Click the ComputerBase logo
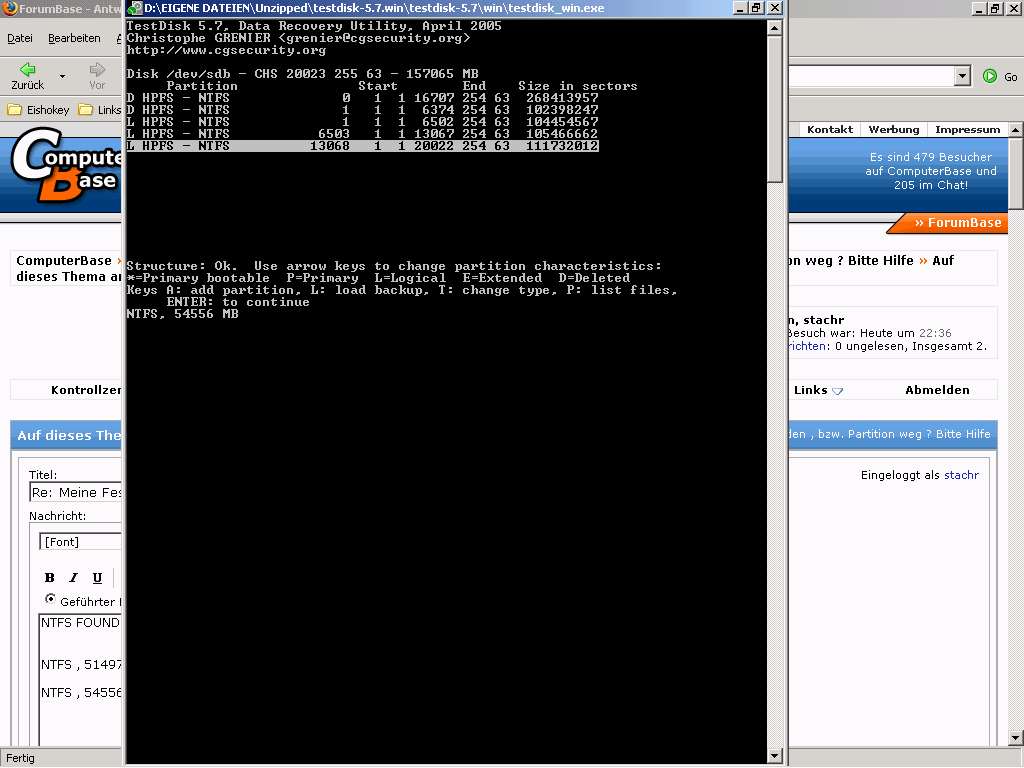 (67, 165)
